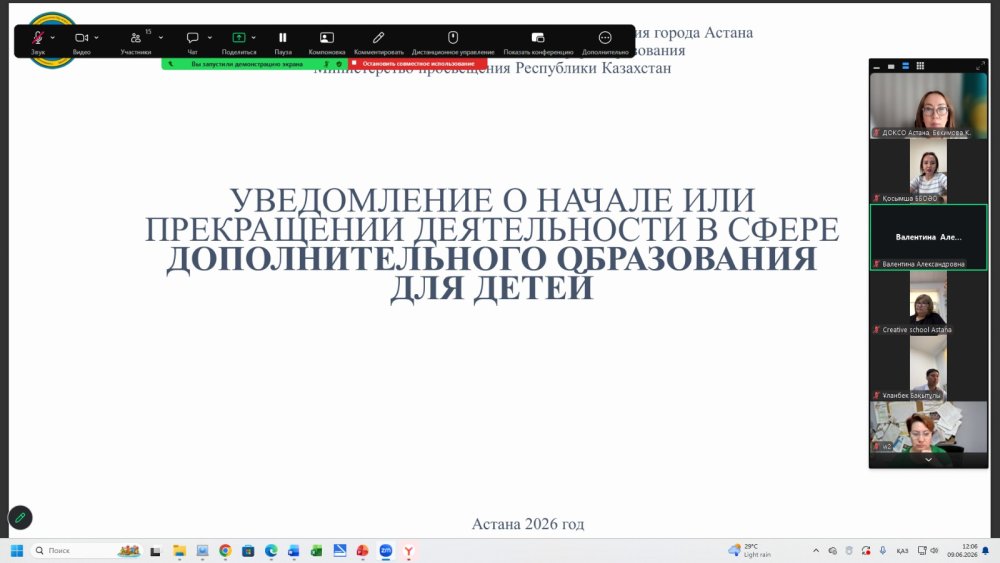The width and height of the screenshot is (1000, 563).
Task: Show hidden system tray icons
Action: click(x=816, y=551)
